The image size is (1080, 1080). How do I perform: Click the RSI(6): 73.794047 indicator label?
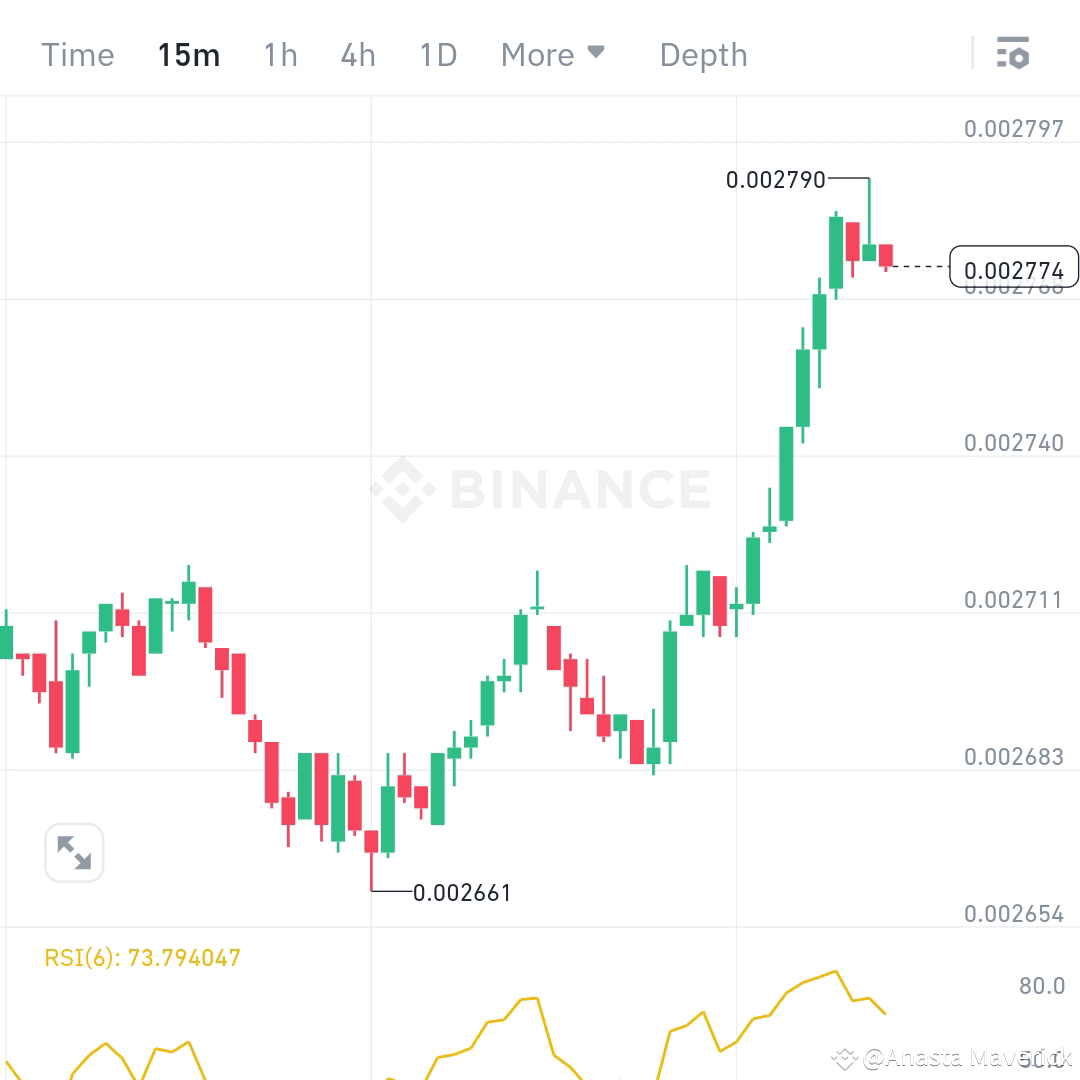140,957
